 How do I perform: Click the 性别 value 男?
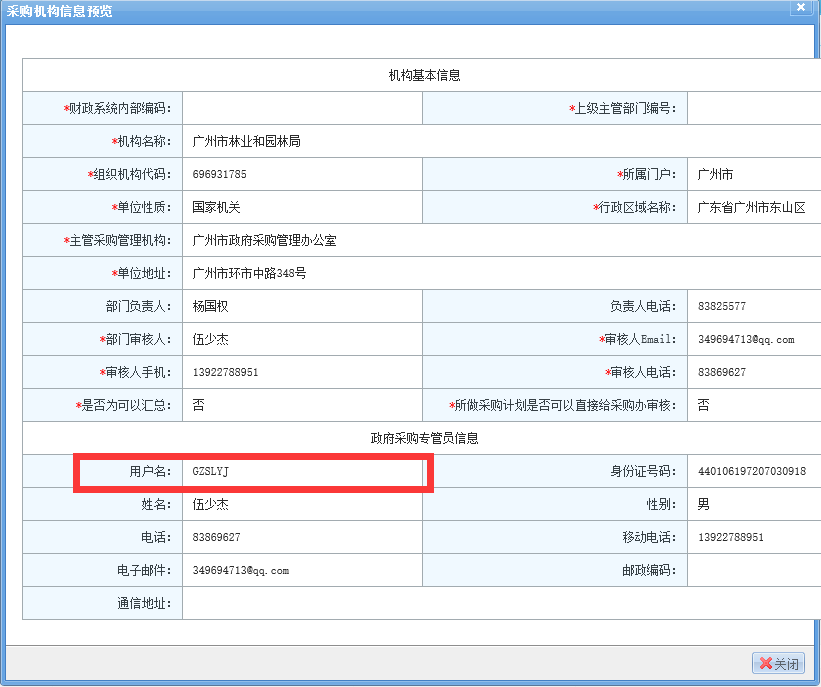[x=704, y=504]
